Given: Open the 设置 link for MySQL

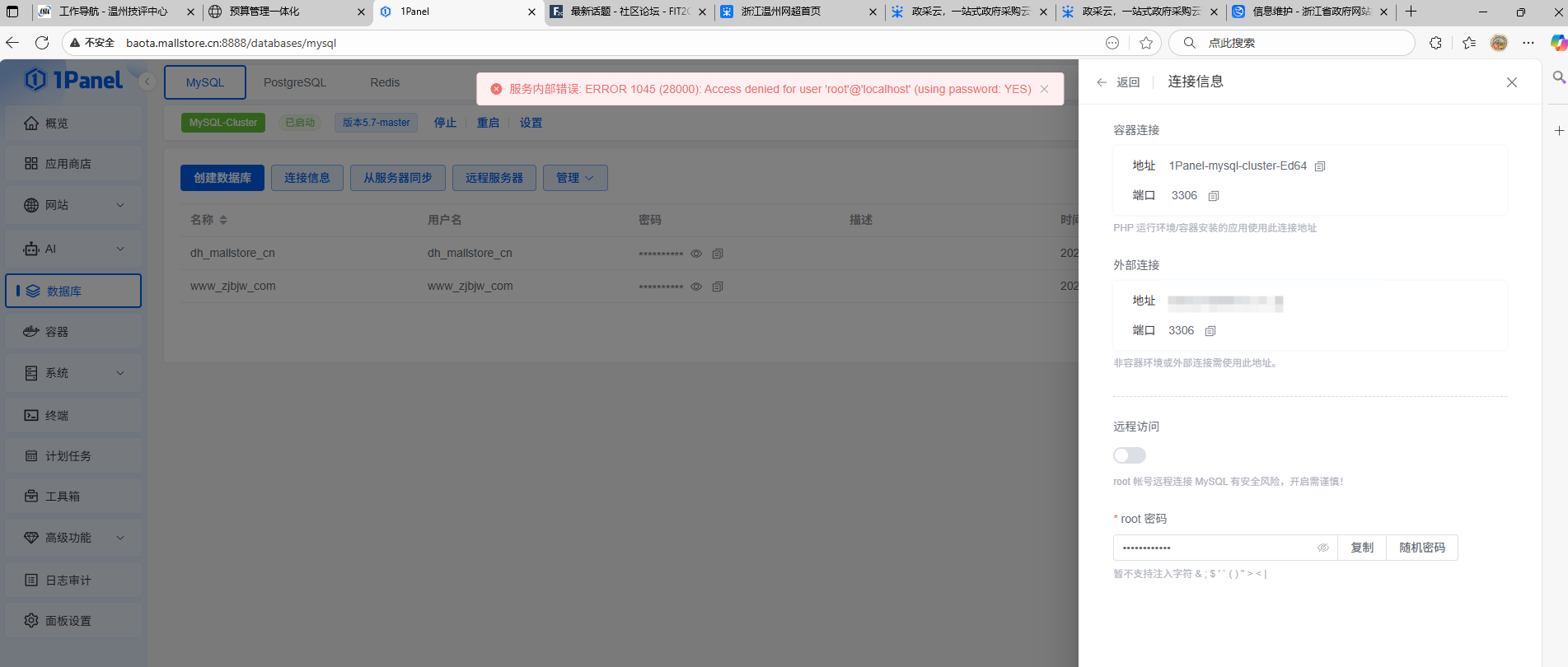Looking at the screenshot, I should [x=531, y=123].
